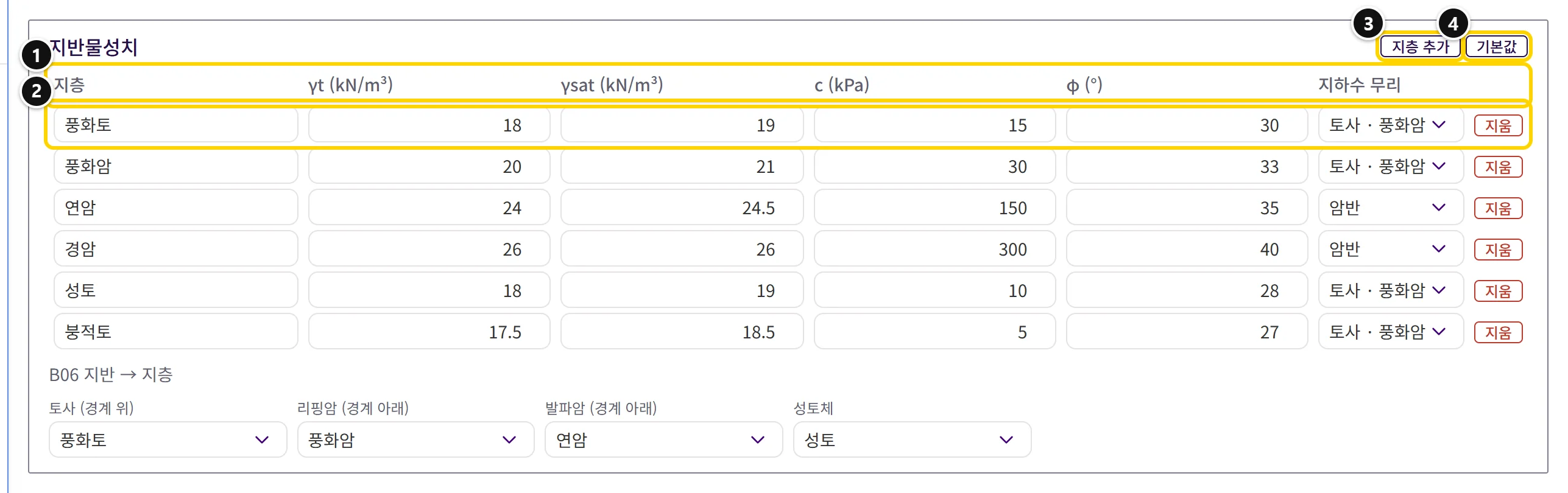Click the γsat (kN/m³) column header
The height and width of the screenshot is (493, 1568).
click(x=612, y=85)
